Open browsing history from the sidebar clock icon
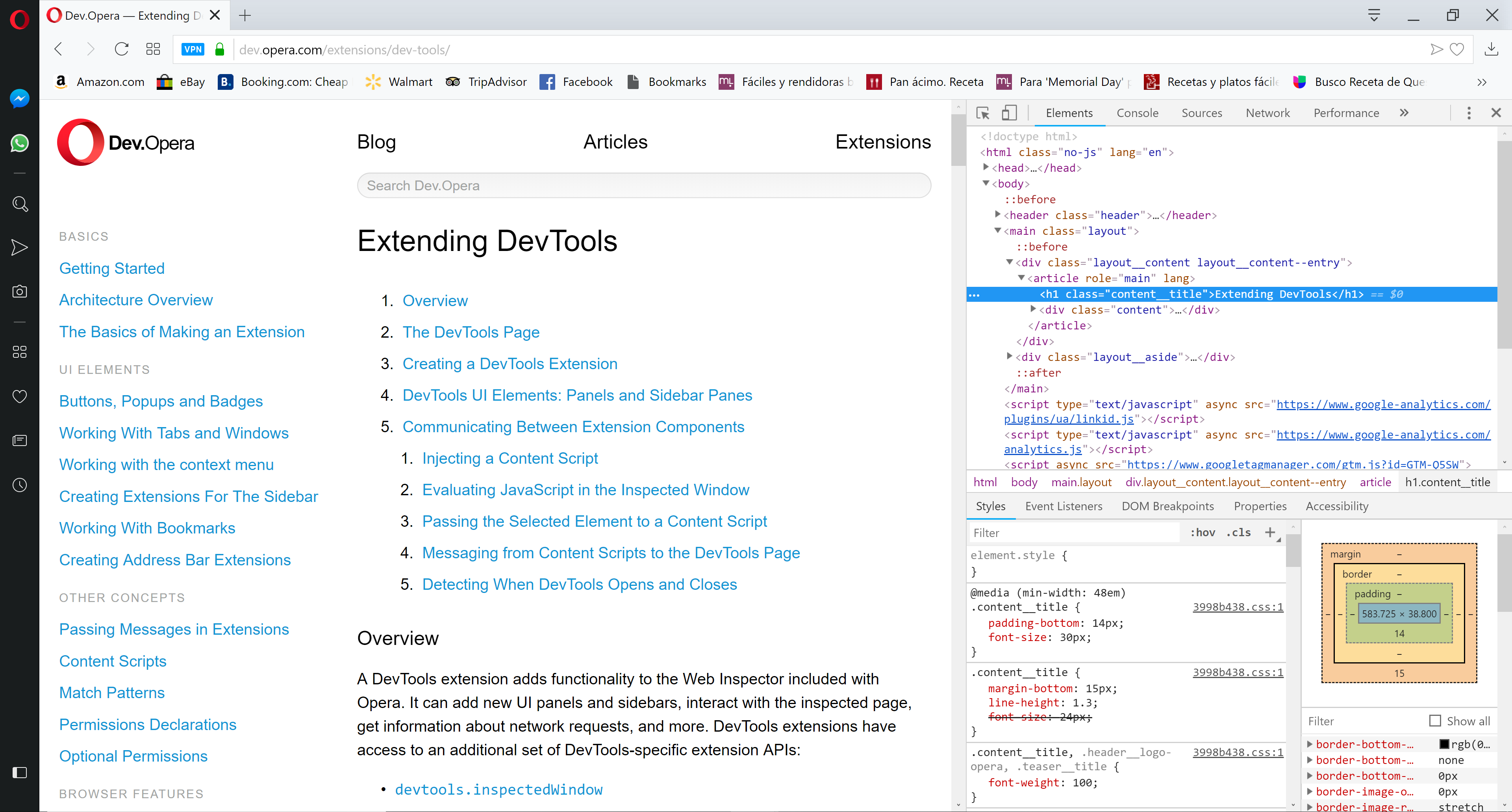Screen dimensions: 1512x812 [19, 484]
